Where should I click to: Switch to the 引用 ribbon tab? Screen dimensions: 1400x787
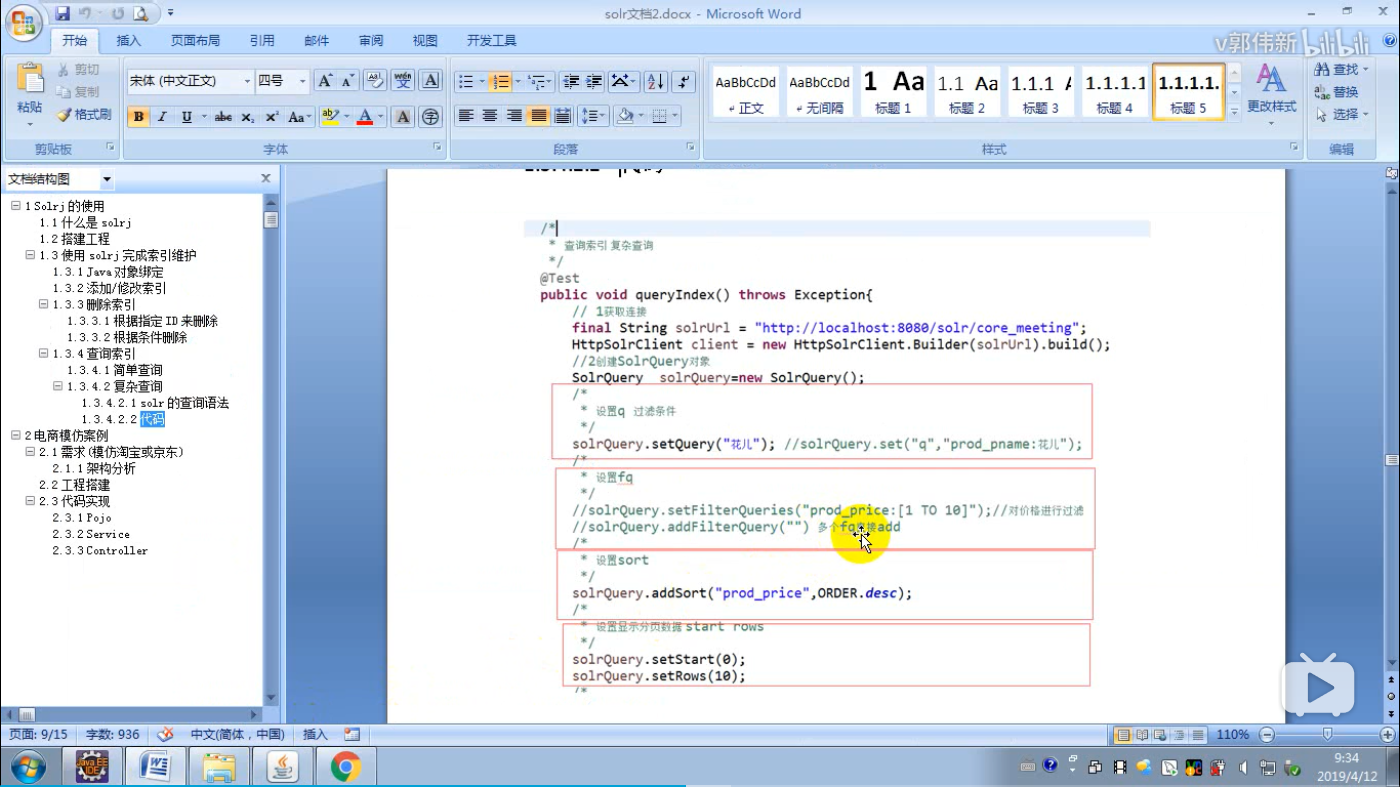262,41
